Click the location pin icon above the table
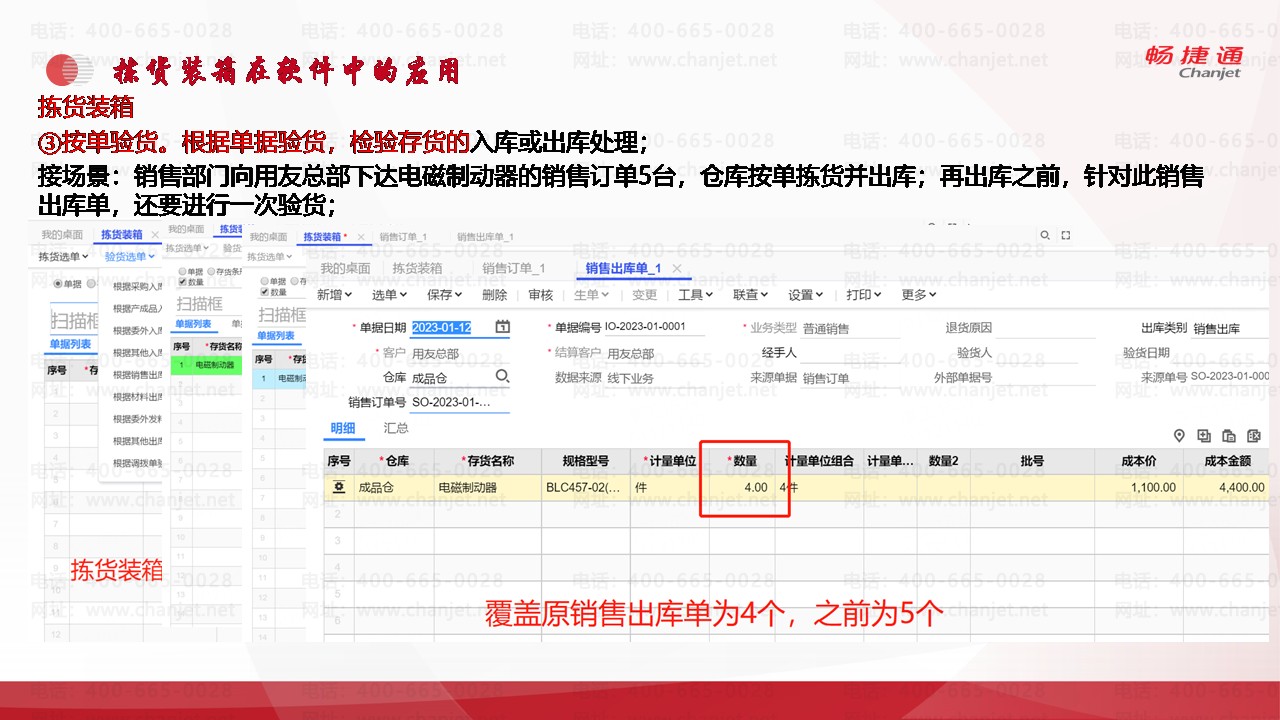This screenshot has width=1280, height=720. click(1179, 436)
